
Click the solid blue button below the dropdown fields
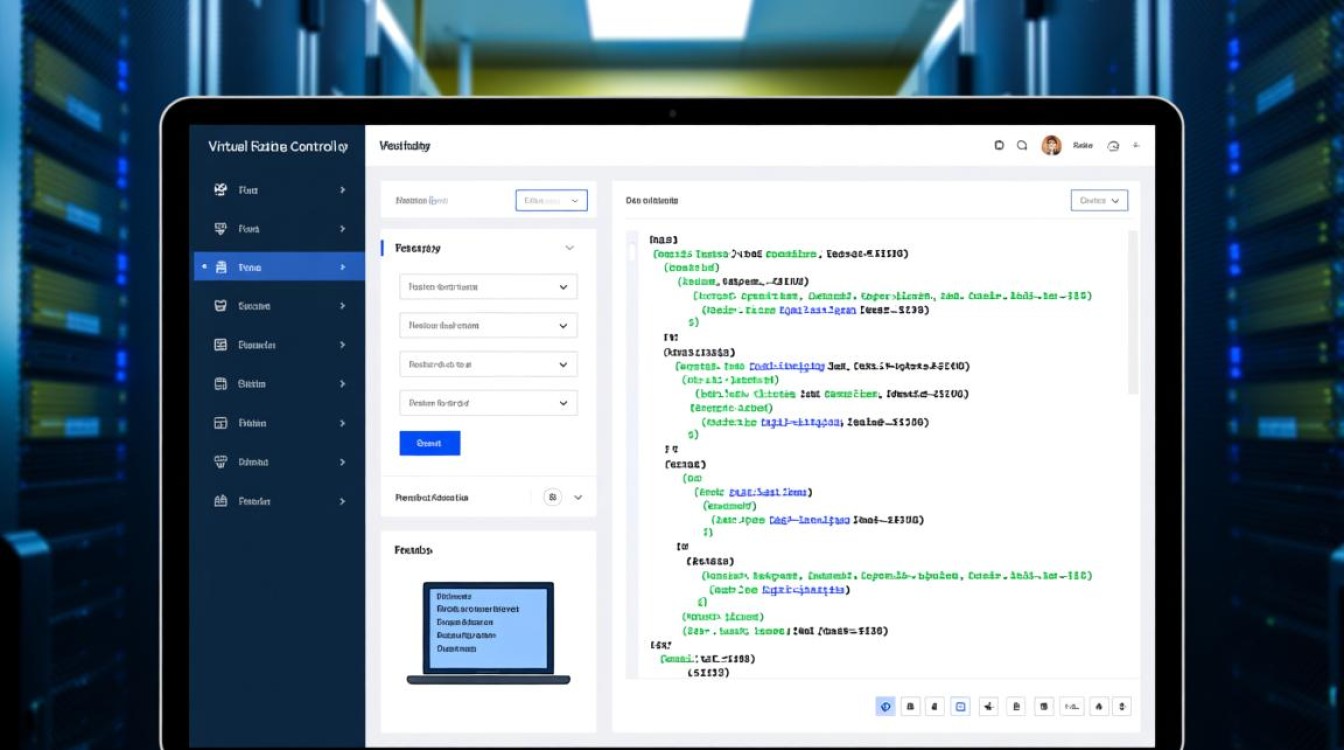pyautogui.click(x=429, y=443)
